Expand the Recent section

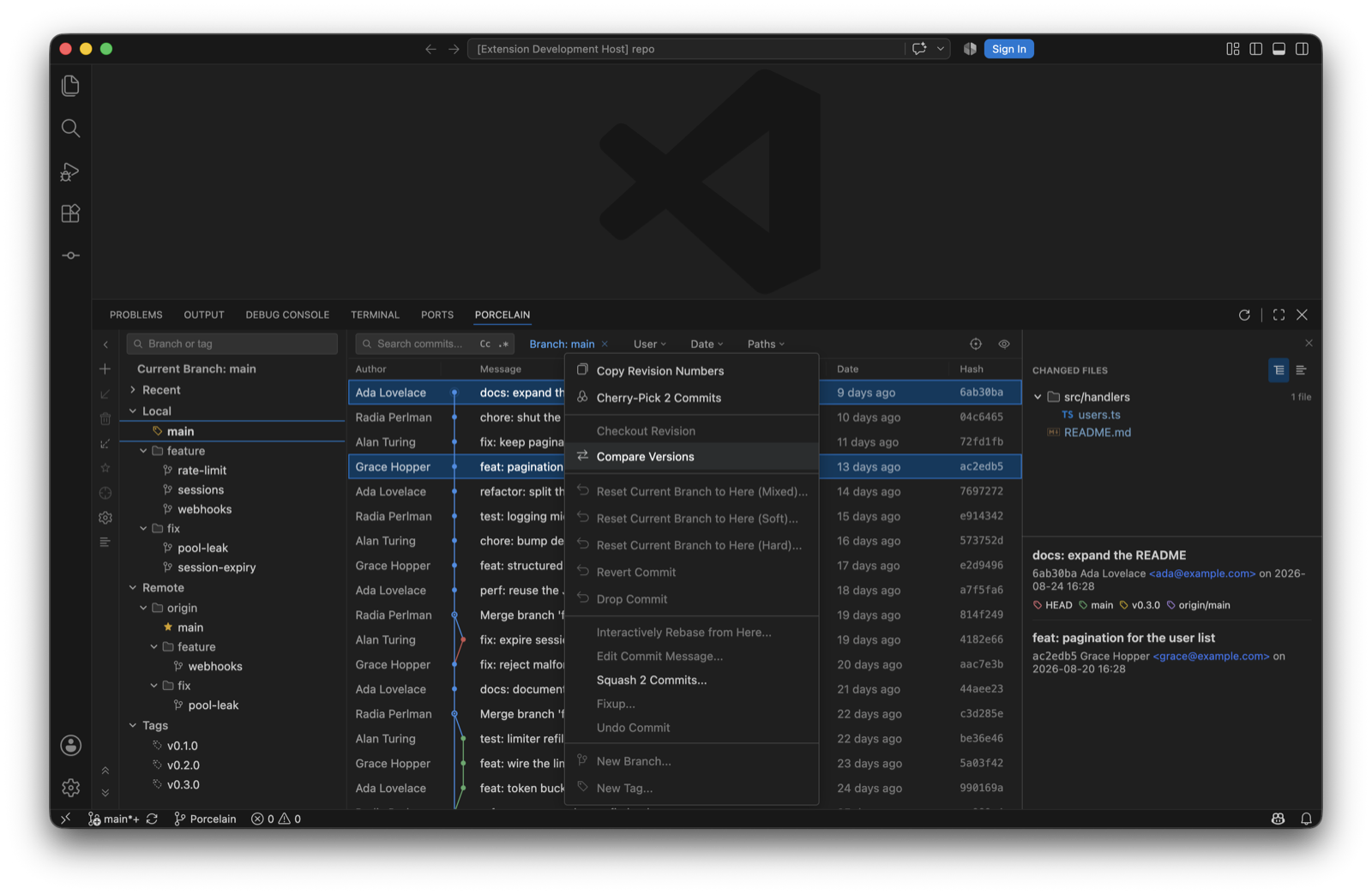coord(133,390)
